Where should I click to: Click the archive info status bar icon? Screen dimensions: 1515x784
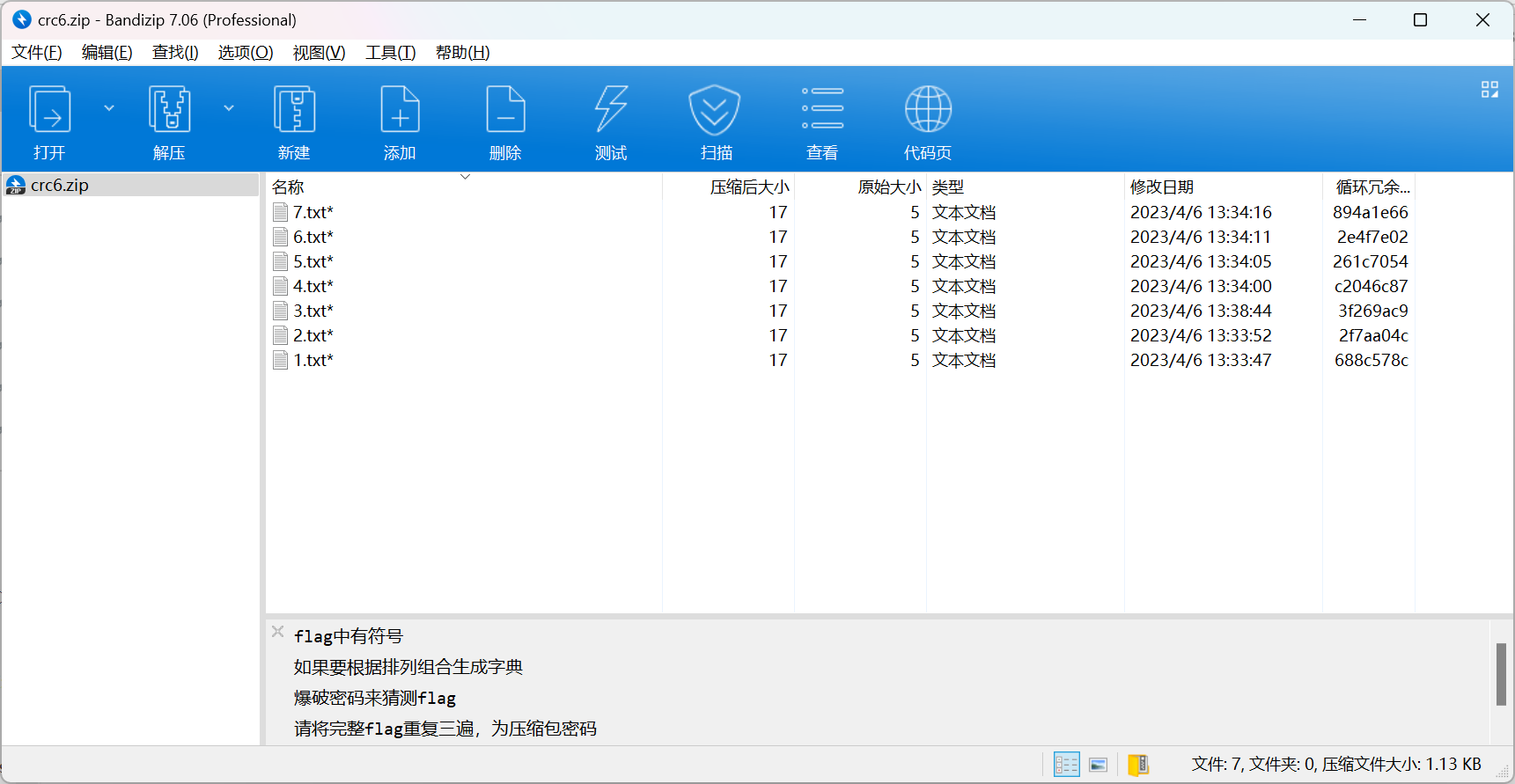pyautogui.click(x=1138, y=765)
